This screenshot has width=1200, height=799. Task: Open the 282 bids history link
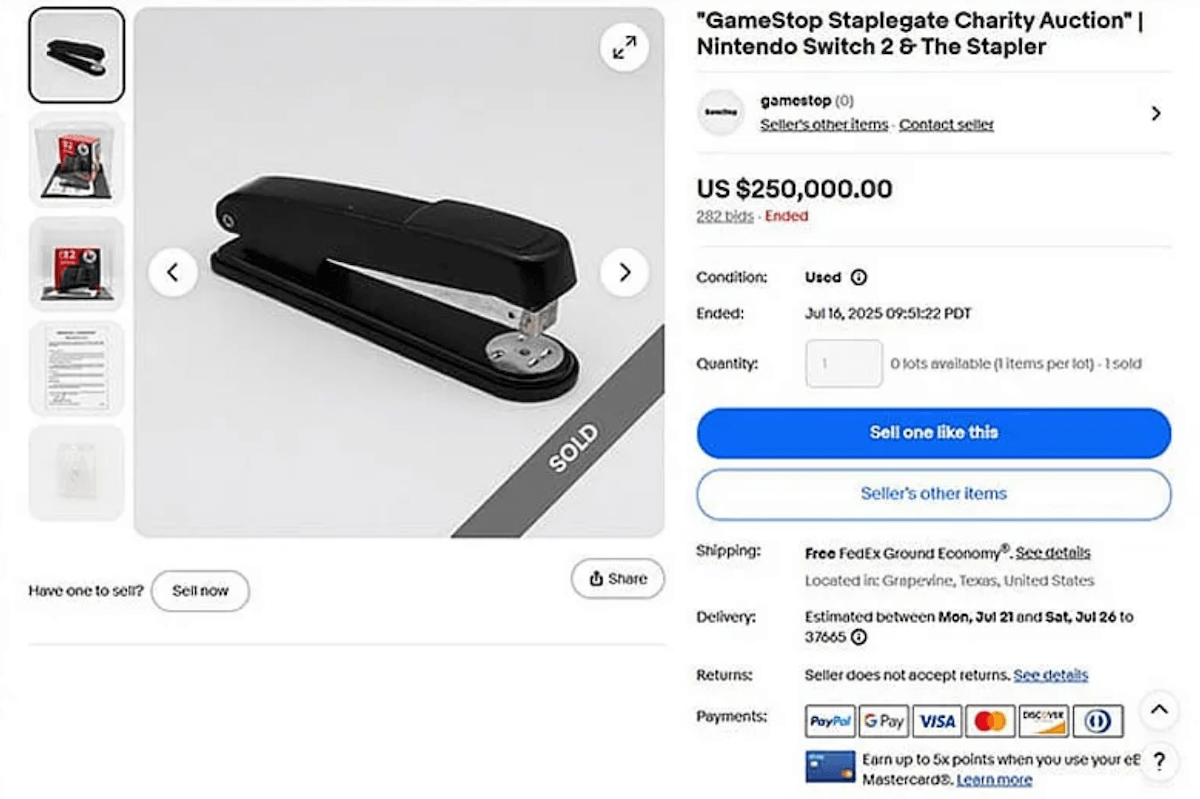pyautogui.click(x=725, y=216)
